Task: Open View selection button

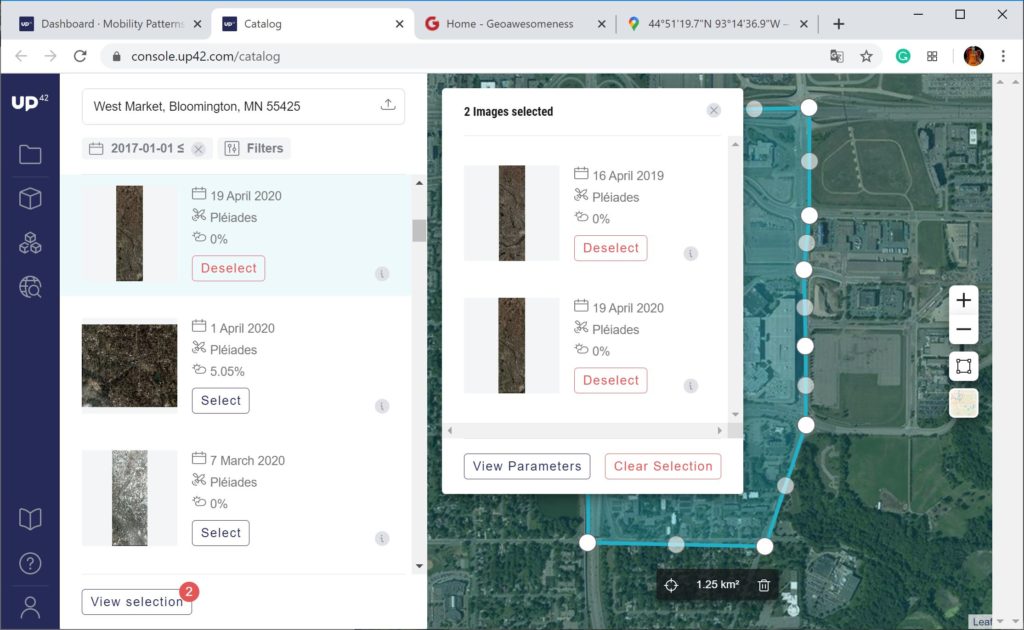Action: click(x=137, y=602)
